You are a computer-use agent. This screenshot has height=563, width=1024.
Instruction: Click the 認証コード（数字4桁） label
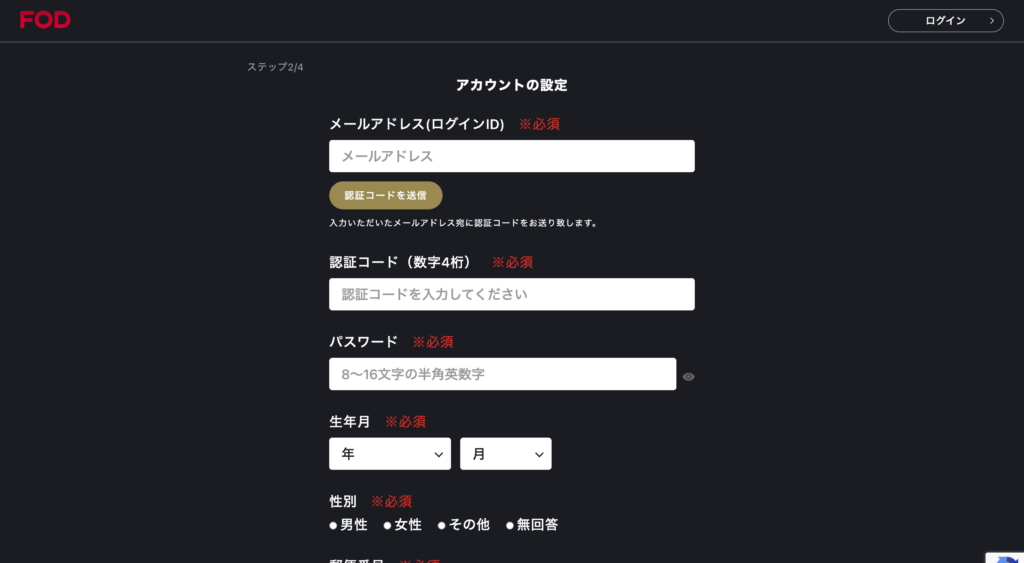click(x=400, y=262)
